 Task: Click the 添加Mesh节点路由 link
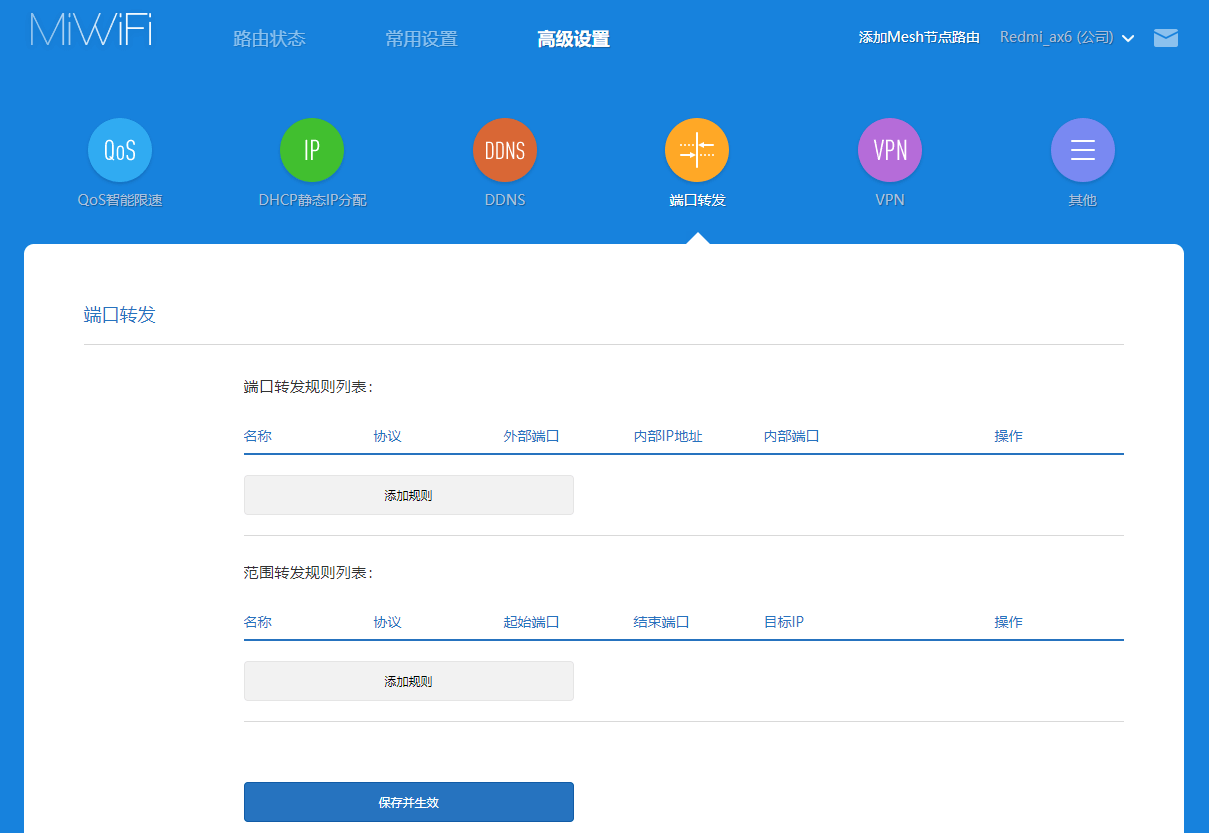coord(917,37)
